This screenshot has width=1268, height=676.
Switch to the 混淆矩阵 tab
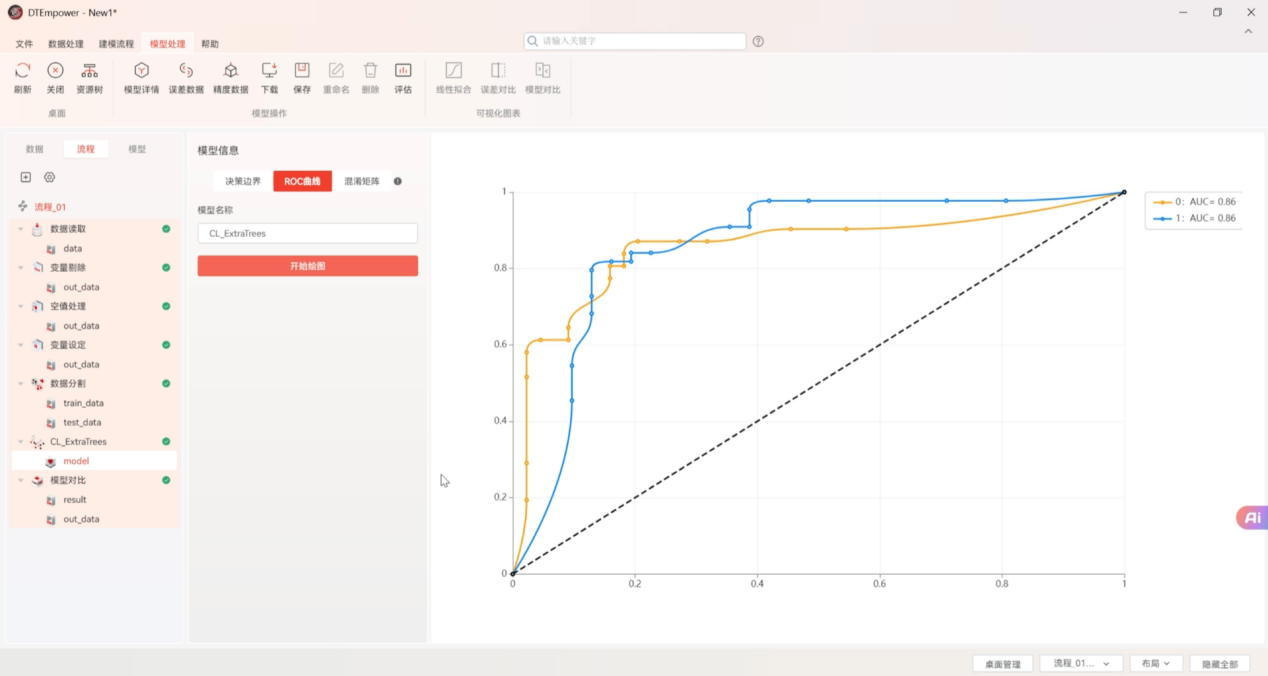361,181
